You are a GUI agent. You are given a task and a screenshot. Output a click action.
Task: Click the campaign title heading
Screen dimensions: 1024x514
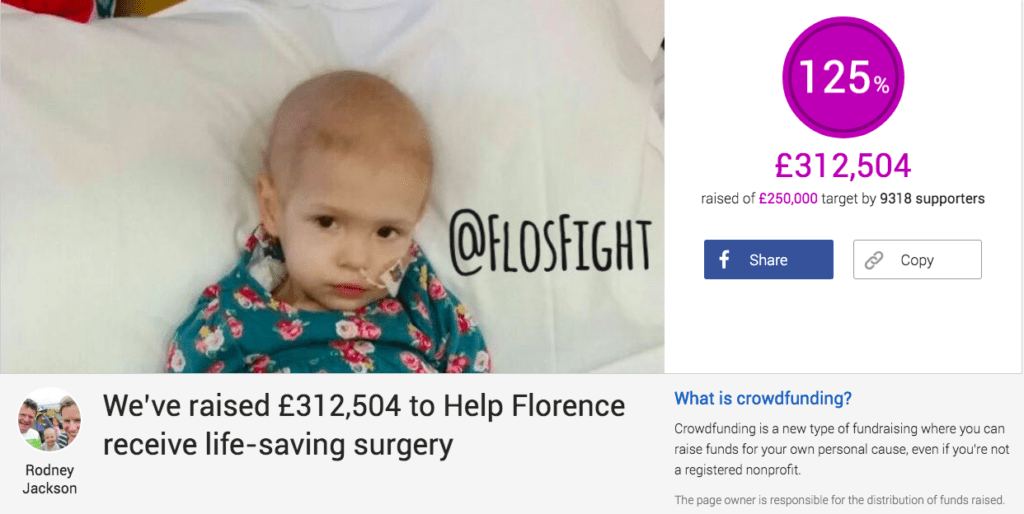[x=364, y=426]
